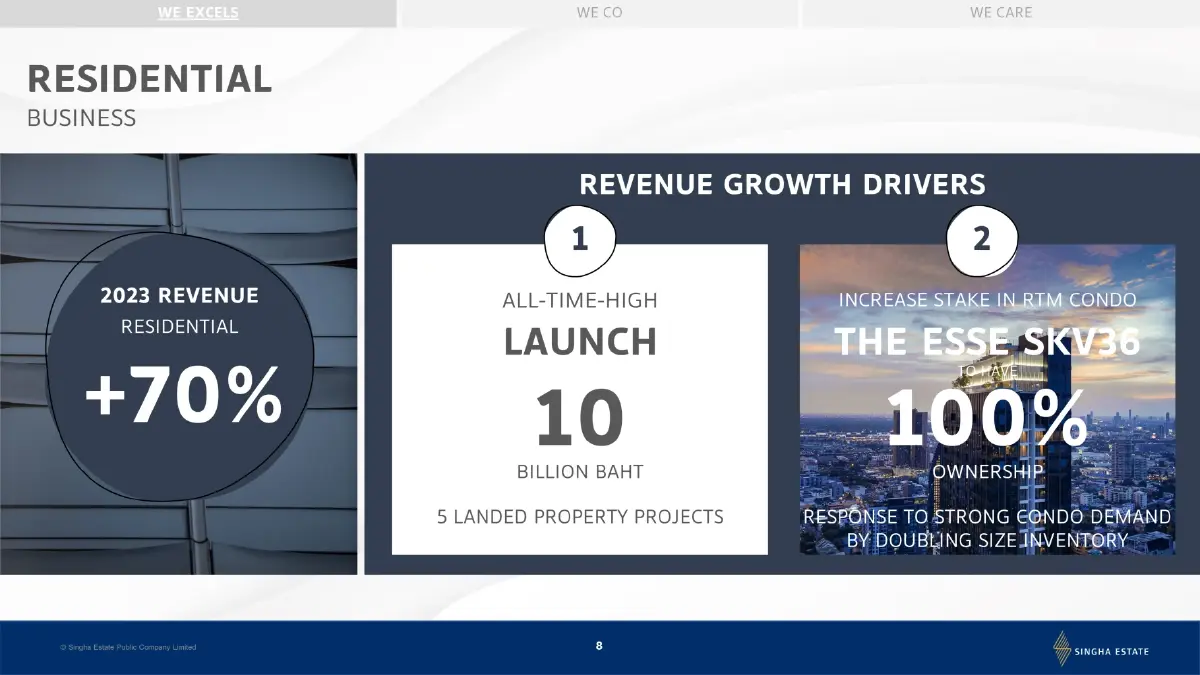Click the large '10' above BILLION BAHT

click(580, 417)
